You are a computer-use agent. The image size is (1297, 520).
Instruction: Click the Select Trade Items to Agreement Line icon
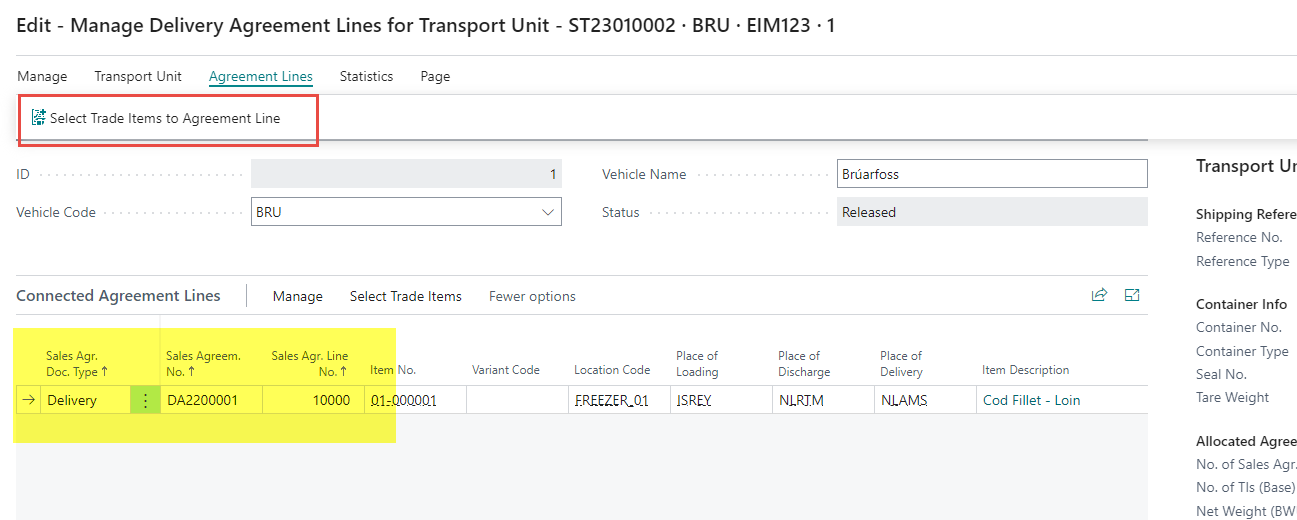point(39,118)
